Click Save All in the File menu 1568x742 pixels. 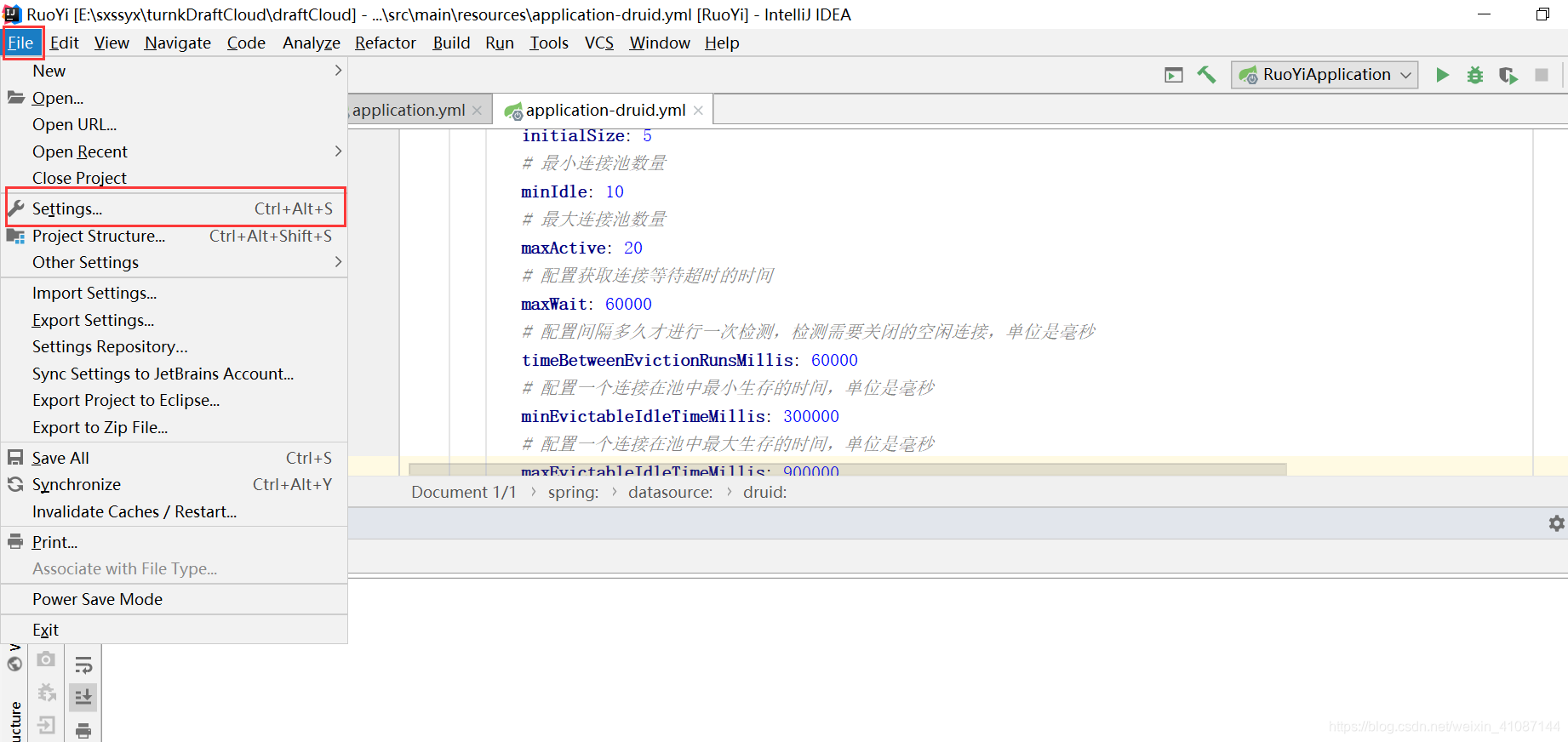[x=174, y=458]
